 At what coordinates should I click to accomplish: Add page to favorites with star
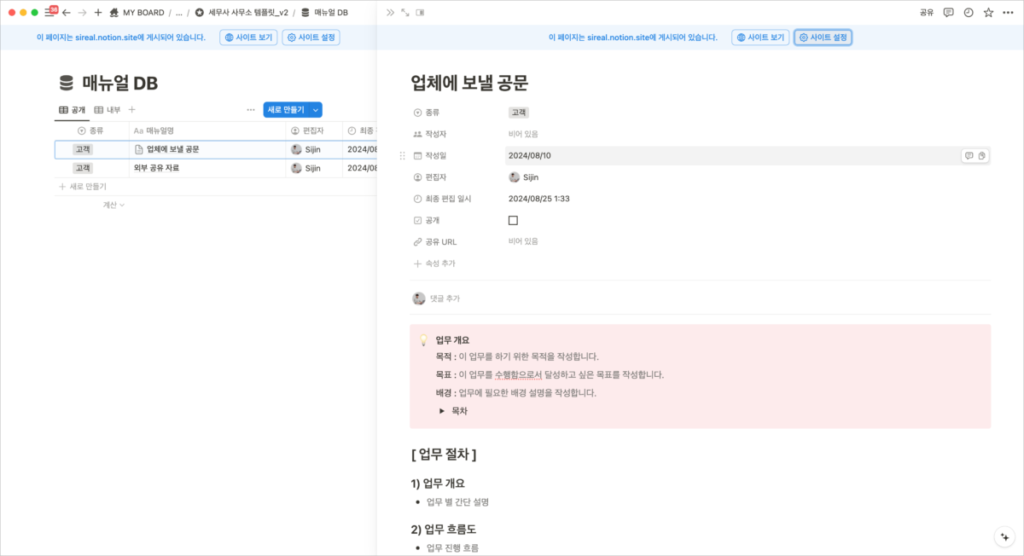[x=989, y=12]
